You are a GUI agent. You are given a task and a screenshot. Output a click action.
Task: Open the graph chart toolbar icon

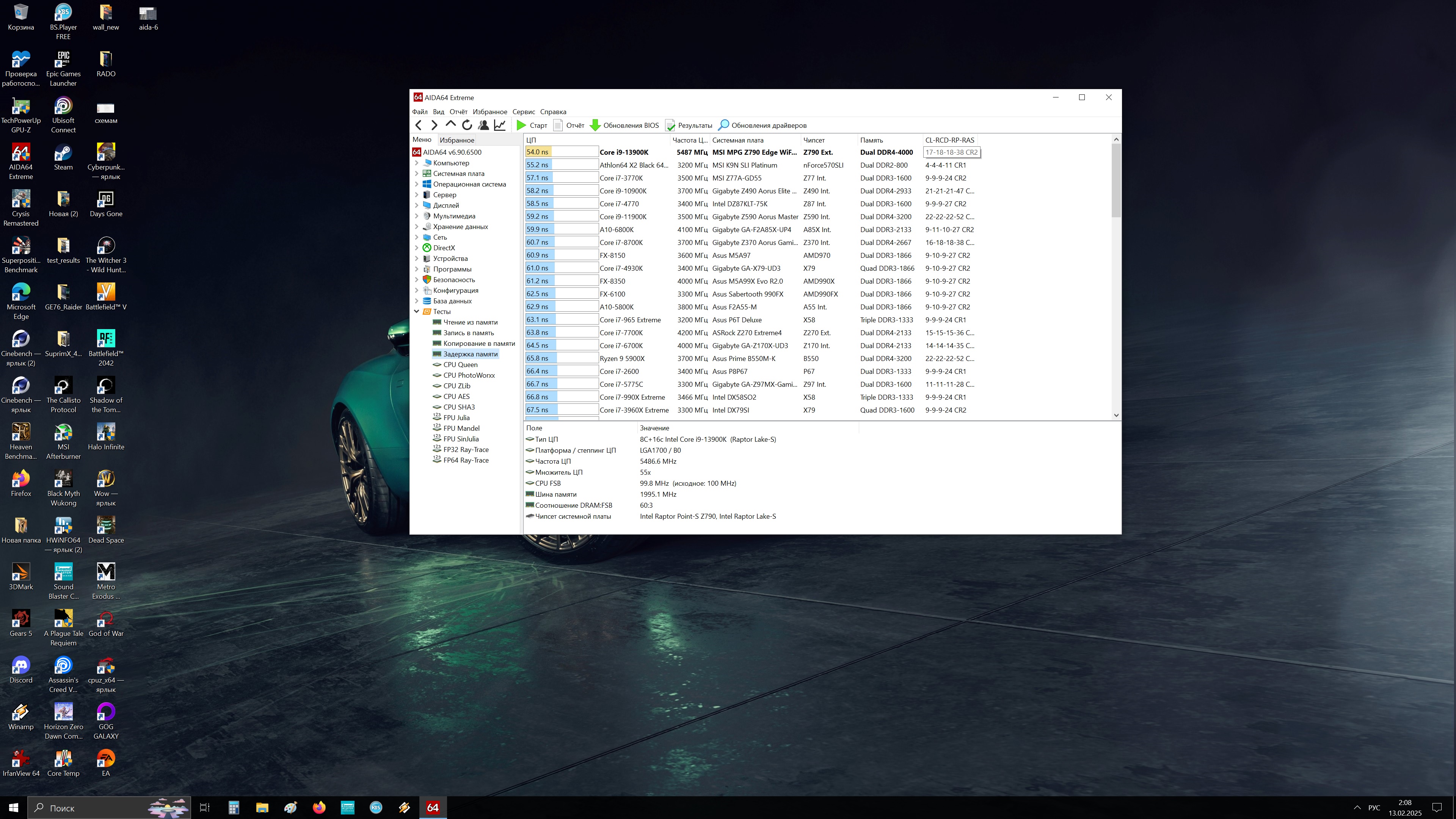pyautogui.click(x=500, y=126)
